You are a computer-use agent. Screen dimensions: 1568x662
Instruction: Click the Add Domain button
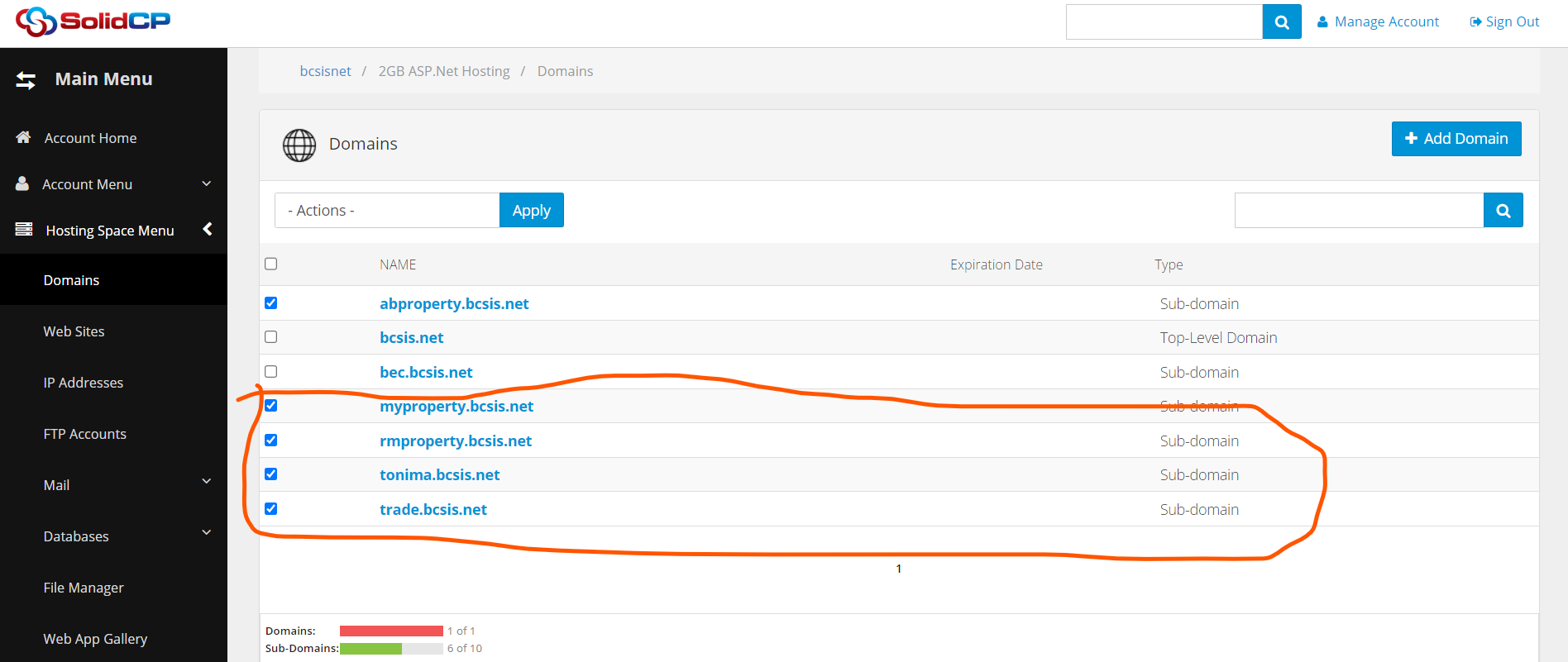pos(1456,139)
